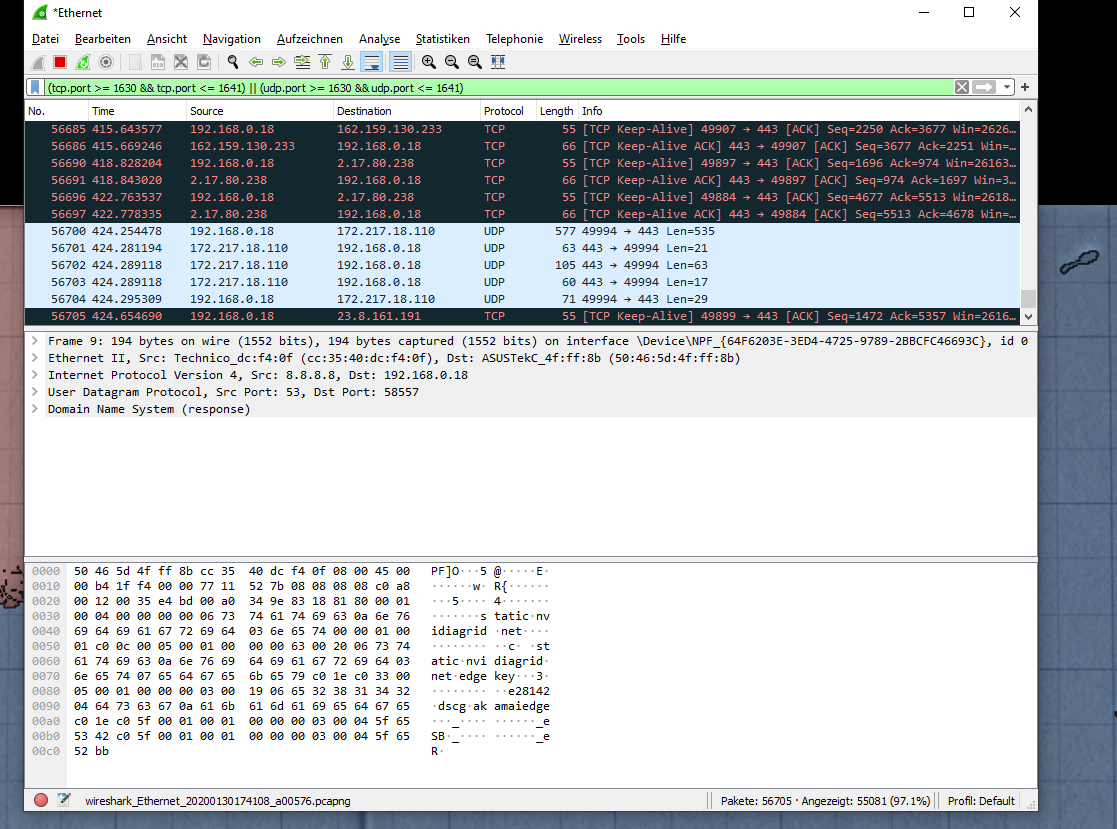Open the Analyse menu

[380, 39]
